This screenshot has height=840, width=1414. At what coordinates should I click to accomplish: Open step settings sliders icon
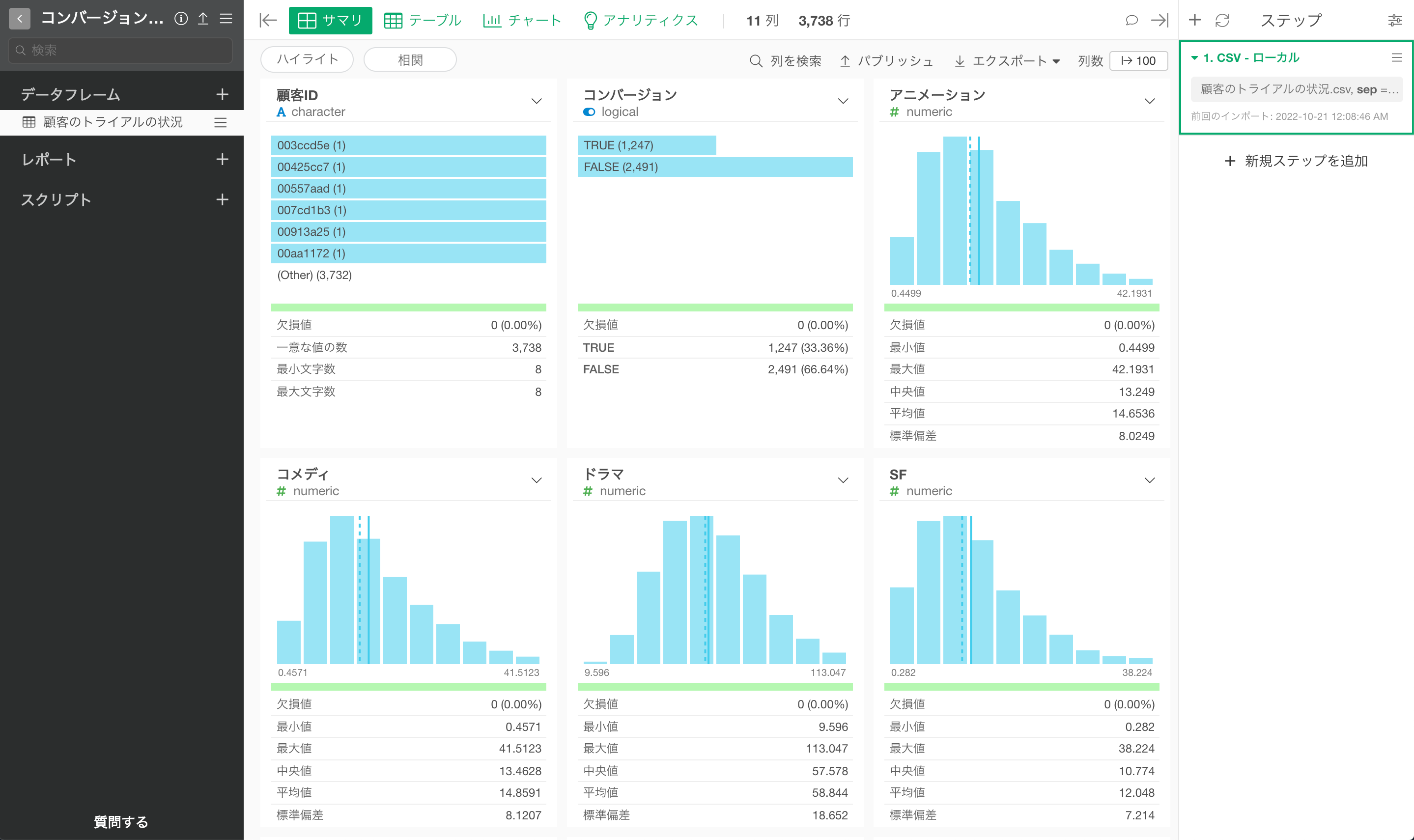(1395, 20)
